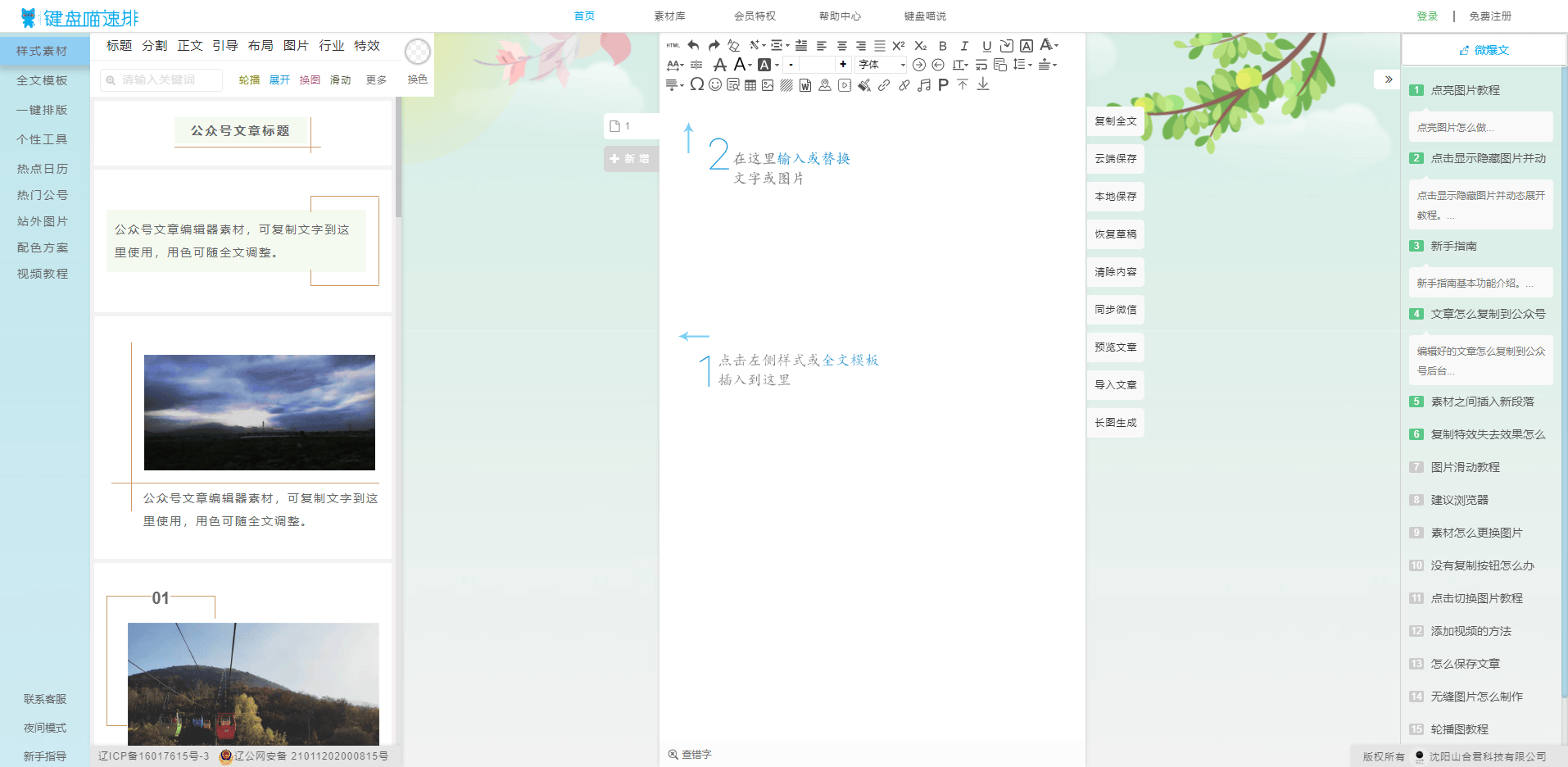Import content from Word document
Image resolution: width=1568 pixels, height=767 pixels.
(x=805, y=84)
